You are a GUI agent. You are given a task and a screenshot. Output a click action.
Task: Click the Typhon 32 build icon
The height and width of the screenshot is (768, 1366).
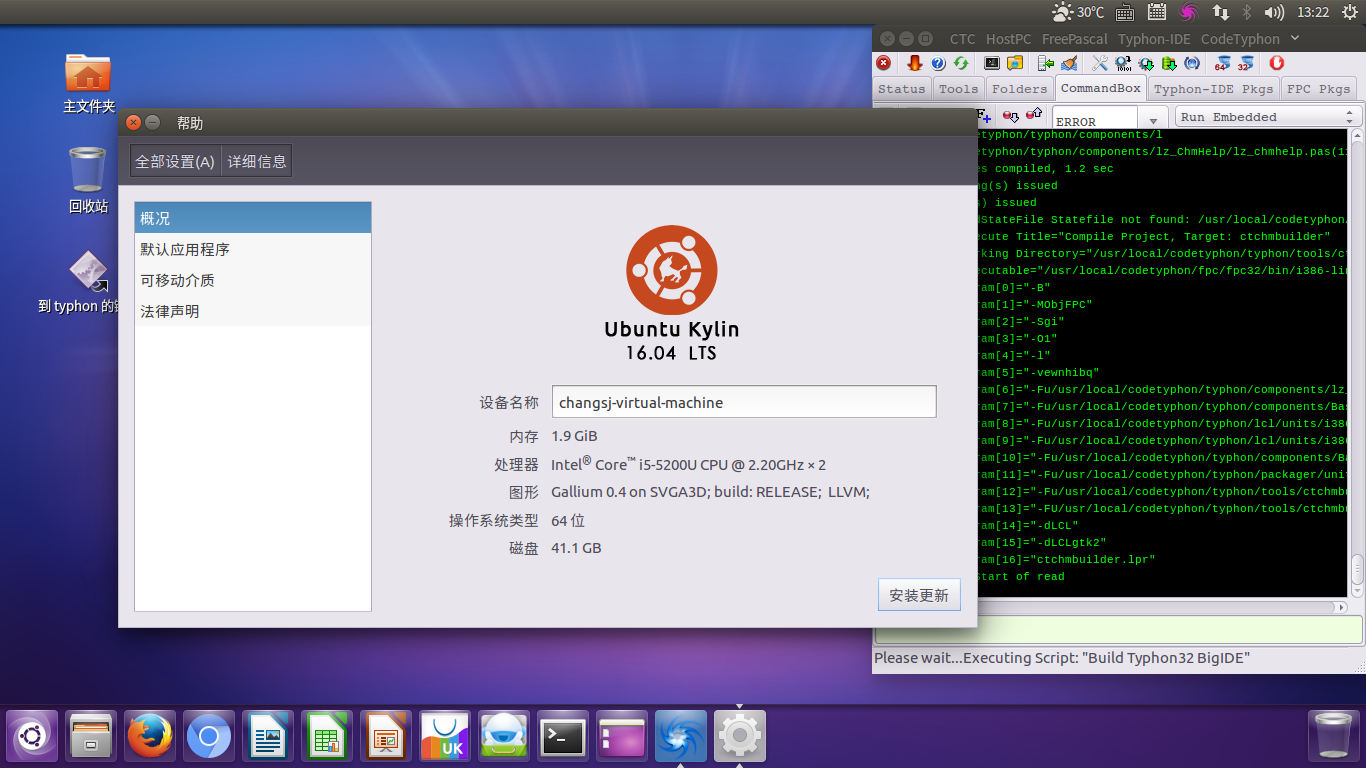[x=1245, y=63]
